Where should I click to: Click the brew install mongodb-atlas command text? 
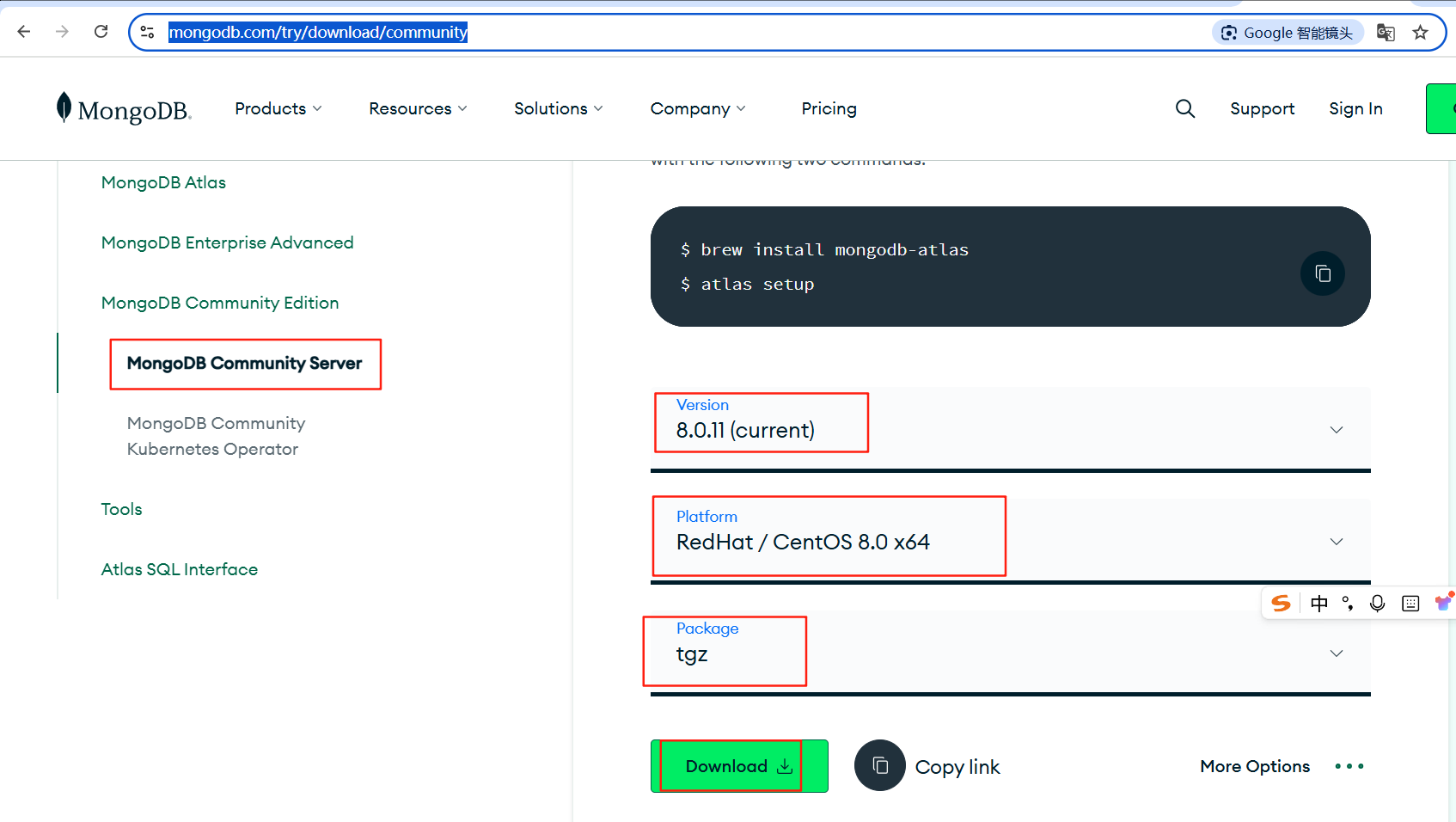pyautogui.click(x=835, y=249)
